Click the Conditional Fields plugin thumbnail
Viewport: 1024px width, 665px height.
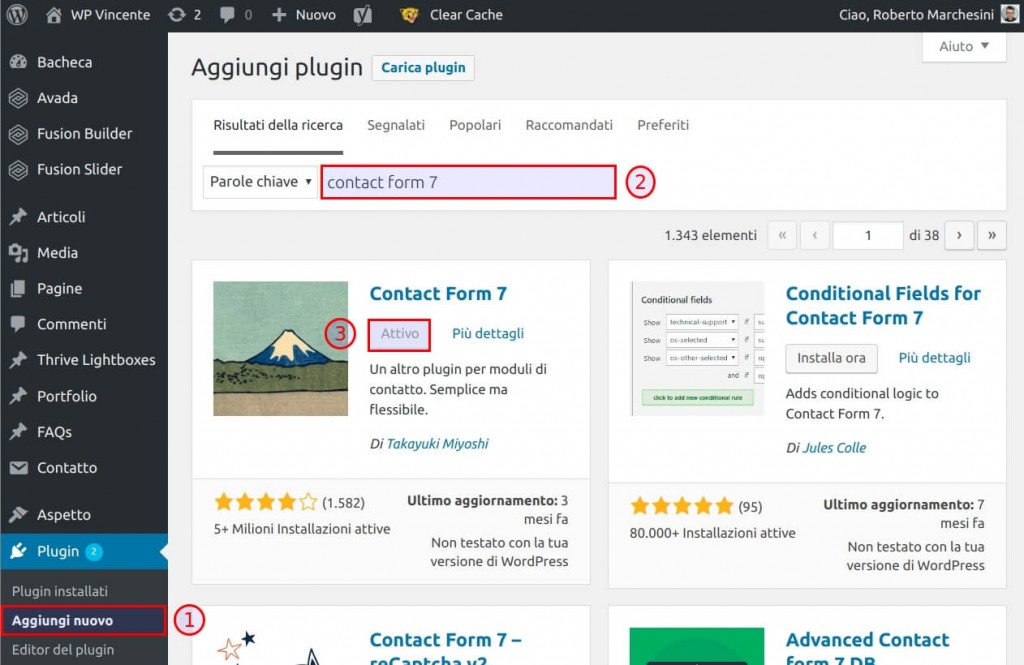click(697, 349)
